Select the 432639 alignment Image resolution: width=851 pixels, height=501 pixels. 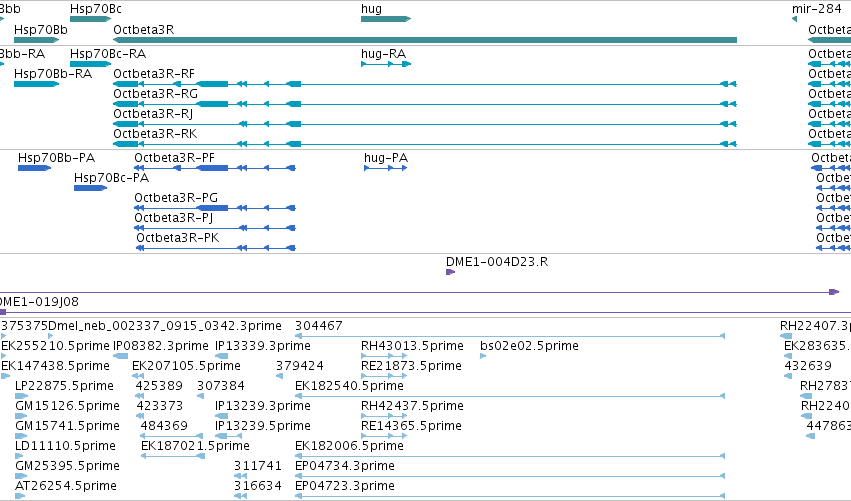[x=808, y=366]
